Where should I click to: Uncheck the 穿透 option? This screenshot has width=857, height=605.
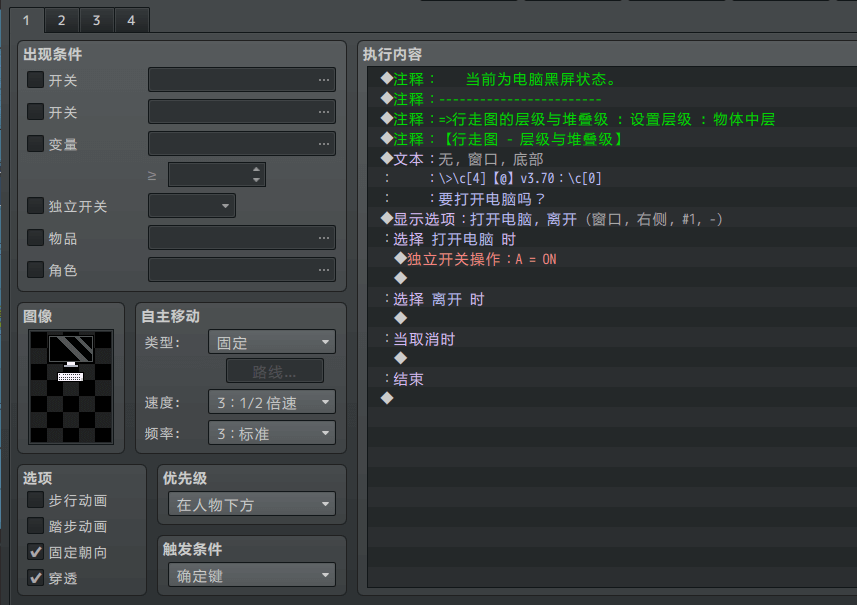pyautogui.click(x=35, y=578)
